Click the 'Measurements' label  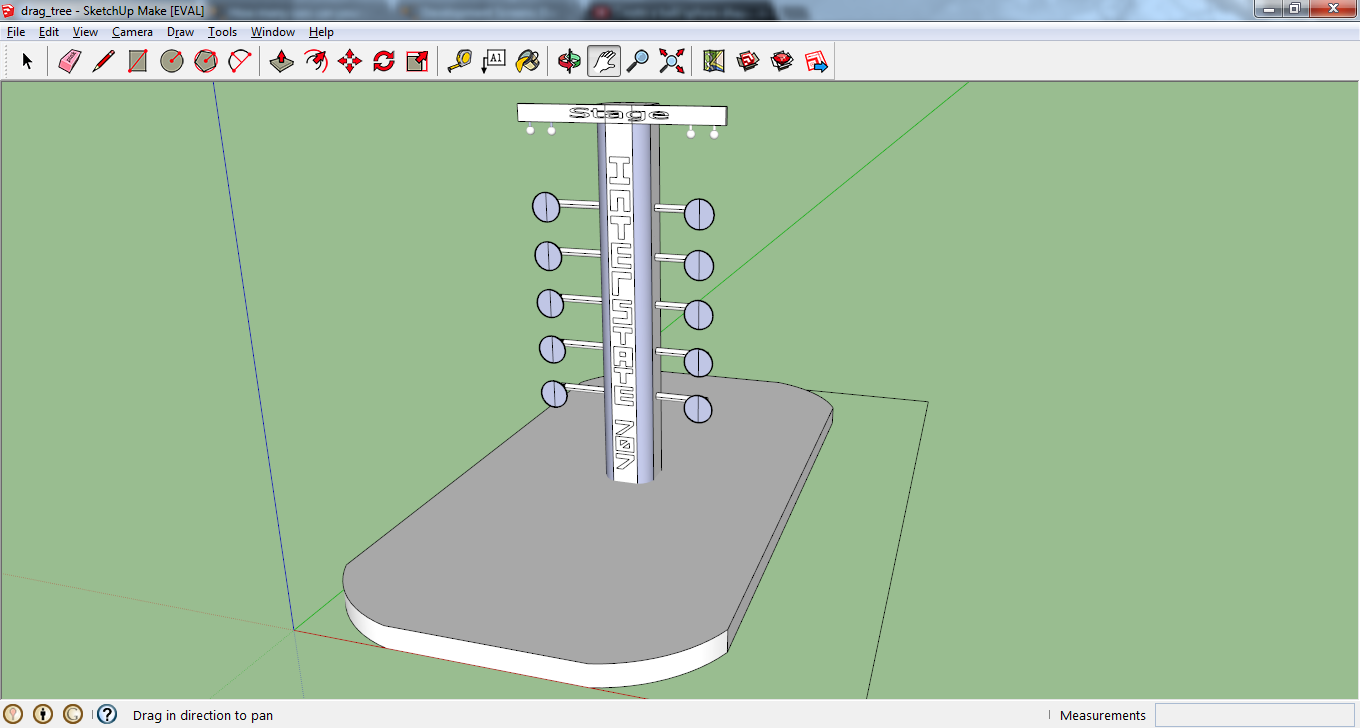pyautogui.click(x=1102, y=715)
